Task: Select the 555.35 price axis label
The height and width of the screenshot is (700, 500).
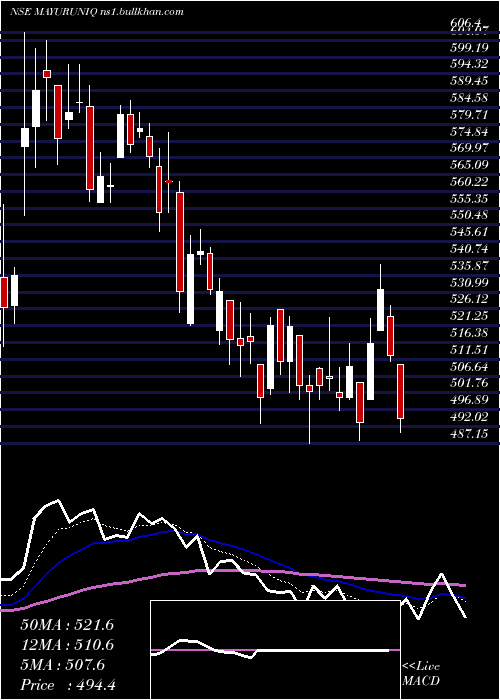Action: coord(469,199)
